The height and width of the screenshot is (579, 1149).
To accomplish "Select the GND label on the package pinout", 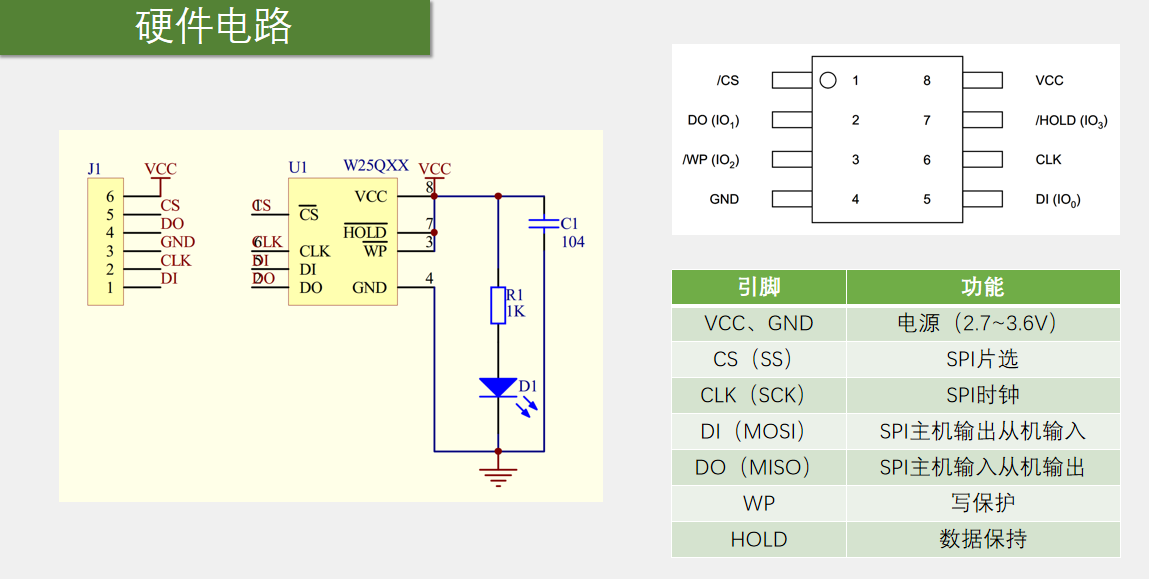I will 724,199.
